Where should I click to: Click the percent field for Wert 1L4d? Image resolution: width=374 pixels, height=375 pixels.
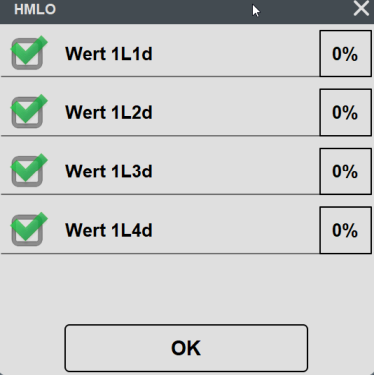pyautogui.click(x=345, y=230)
